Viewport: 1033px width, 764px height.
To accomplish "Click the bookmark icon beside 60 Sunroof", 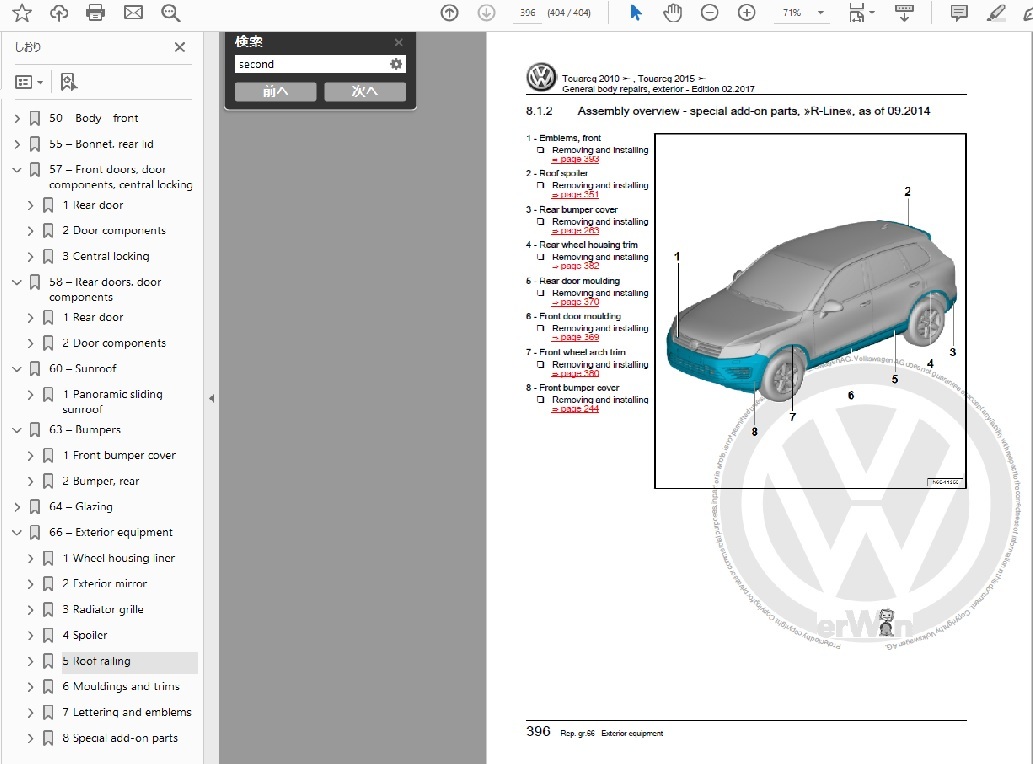I will (x=35, y=369).
